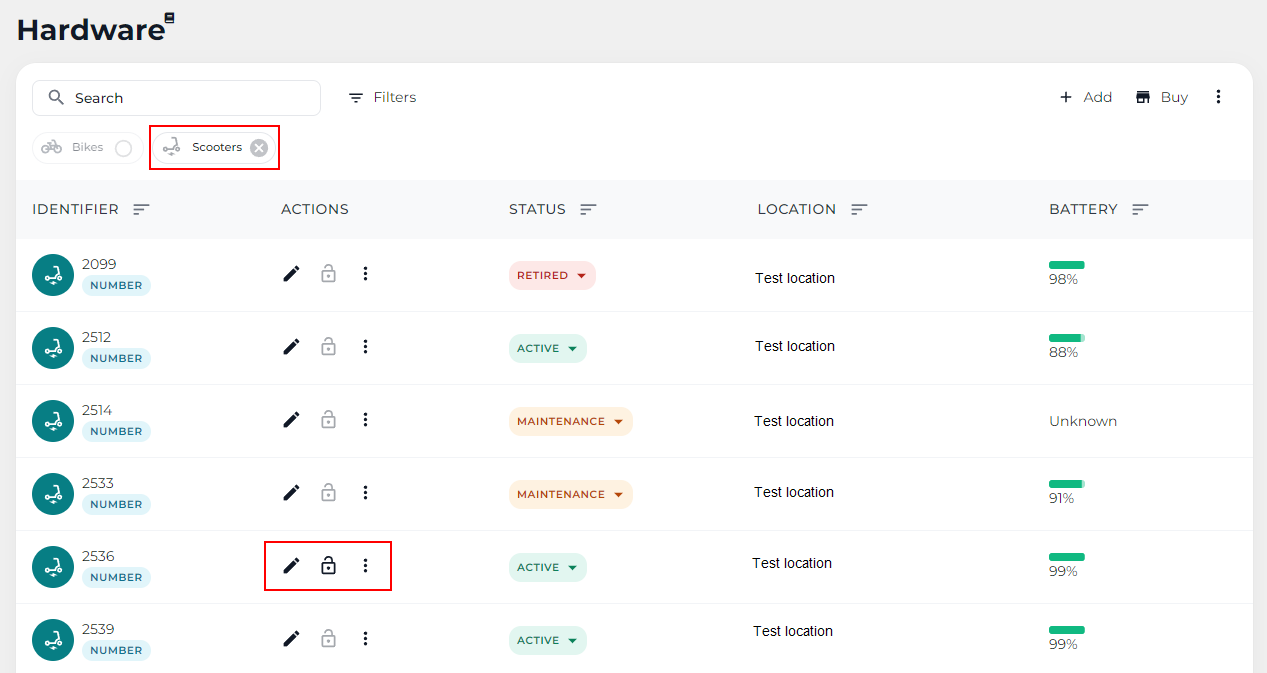Sort by the Location column header

click(859, 210)
